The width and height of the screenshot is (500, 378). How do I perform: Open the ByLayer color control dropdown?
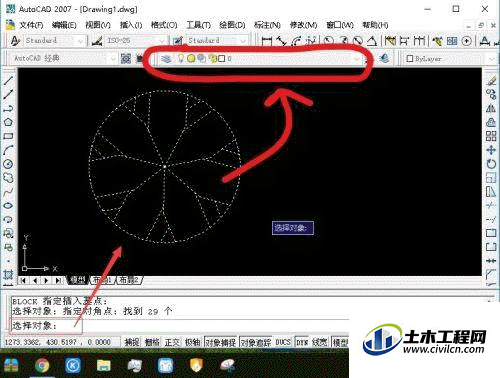coord(493,59)
